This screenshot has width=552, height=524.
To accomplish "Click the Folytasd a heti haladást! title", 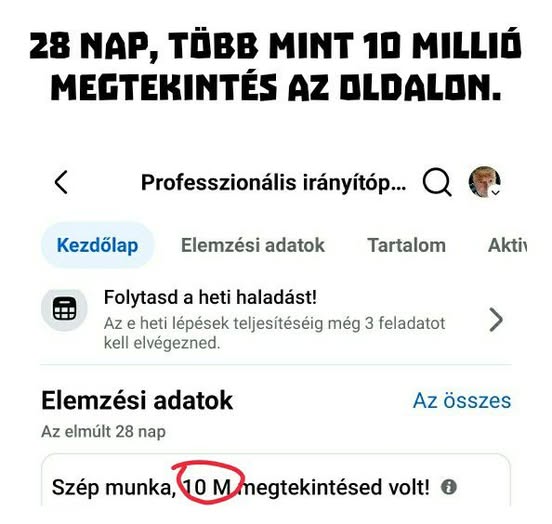I will pos(210,297).
